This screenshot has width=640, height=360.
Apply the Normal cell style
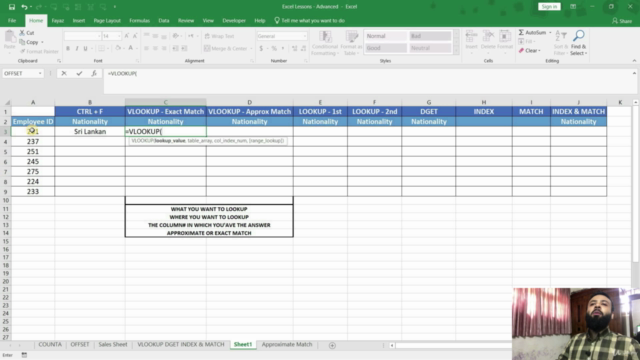point(385,36)
